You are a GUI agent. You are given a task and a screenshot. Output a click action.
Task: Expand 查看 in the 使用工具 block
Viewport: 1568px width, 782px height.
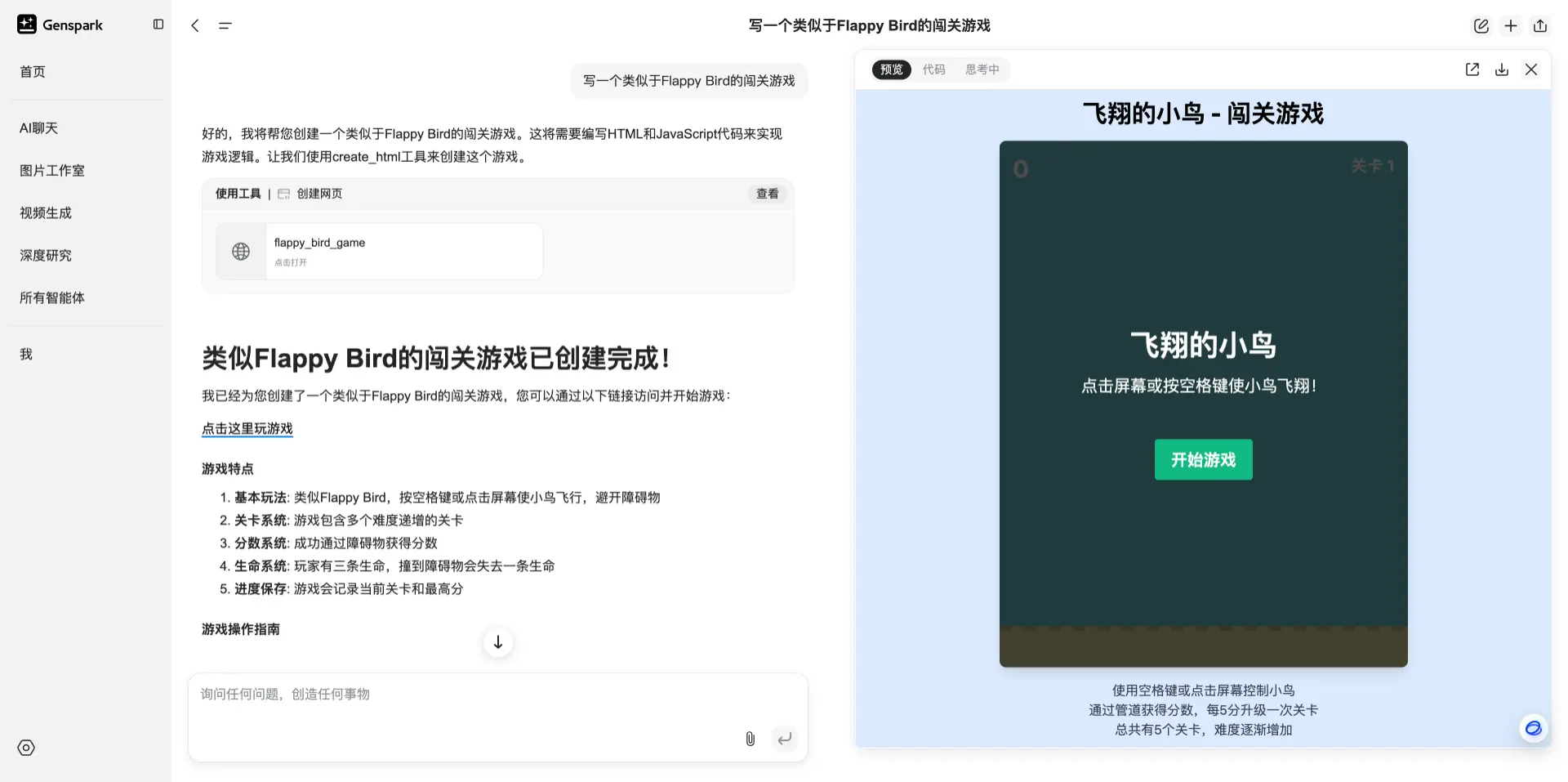click(766, 194)
